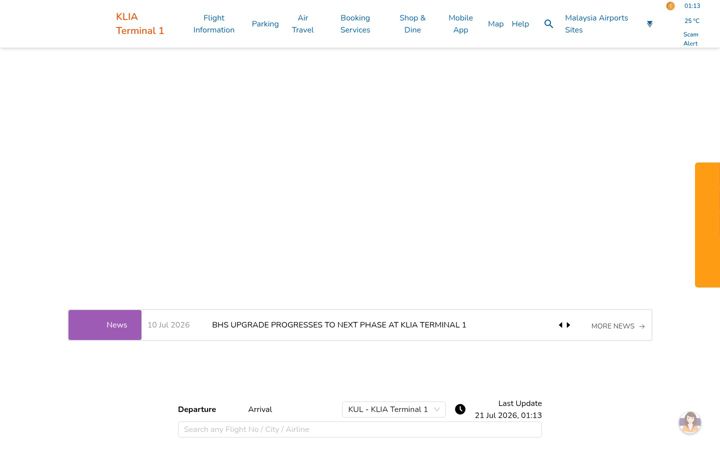Open Malaysia Airports Sites link
This screenshot has width=720, height=450.
click(596, 24)
